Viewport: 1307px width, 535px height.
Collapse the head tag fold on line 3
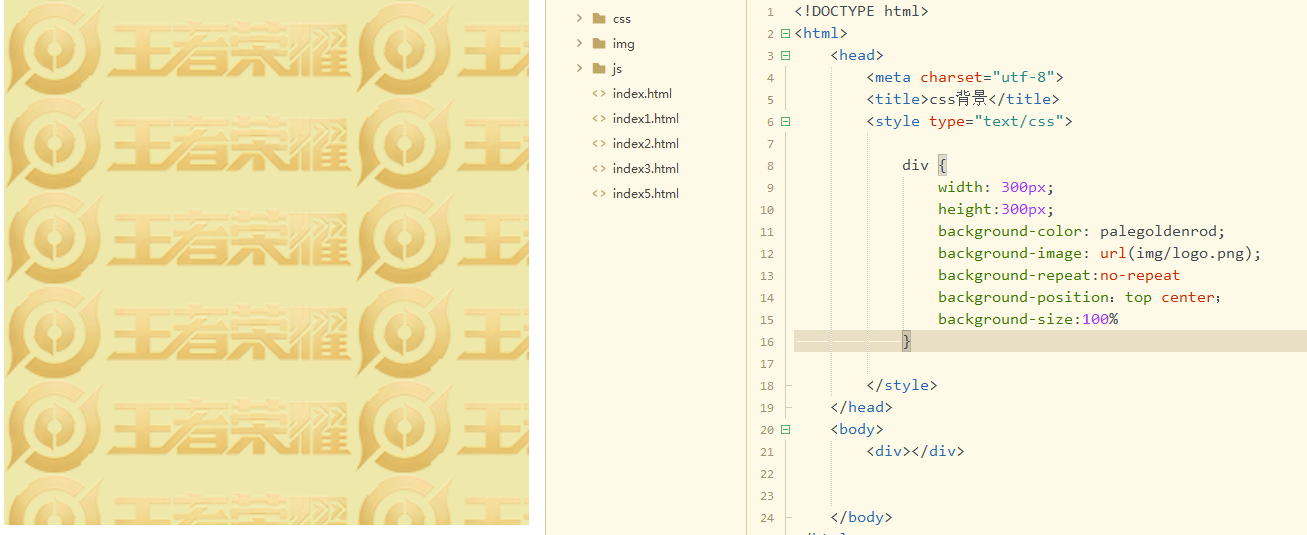pyautogui.click(x=785, y=55)
